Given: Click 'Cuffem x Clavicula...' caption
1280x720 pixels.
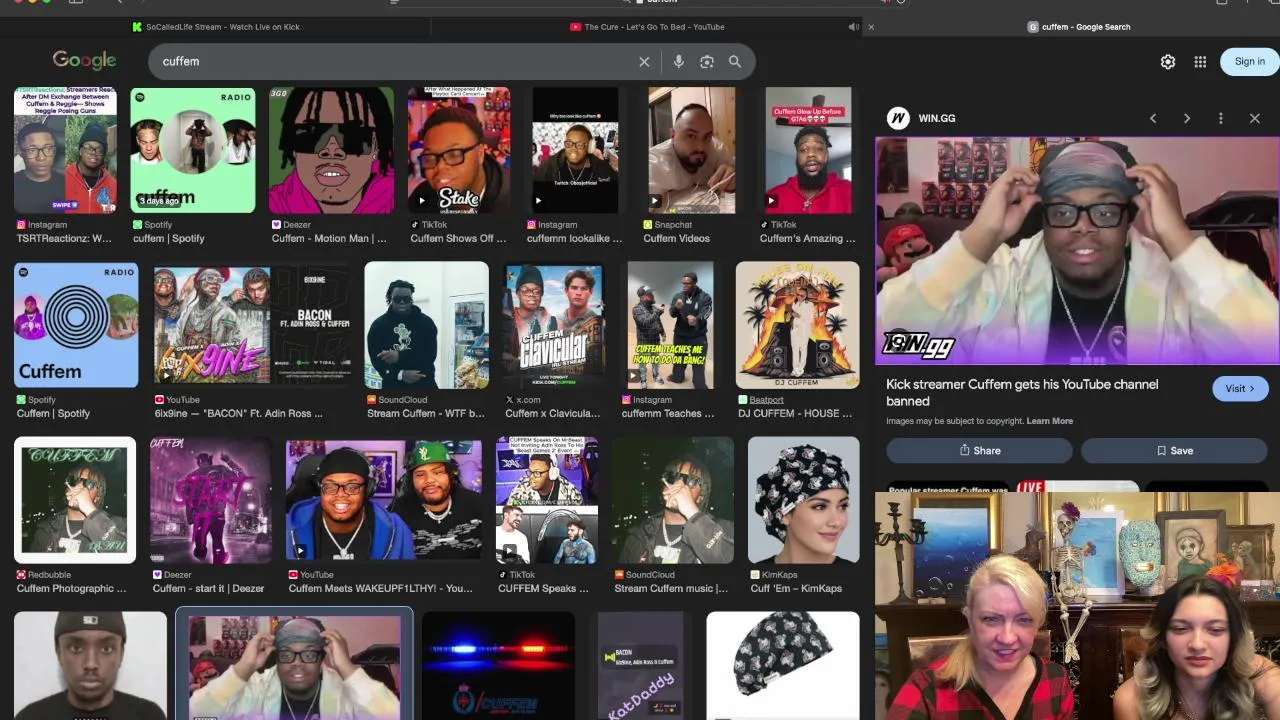Looking at the screenshot, I should [x=553, y=414].
